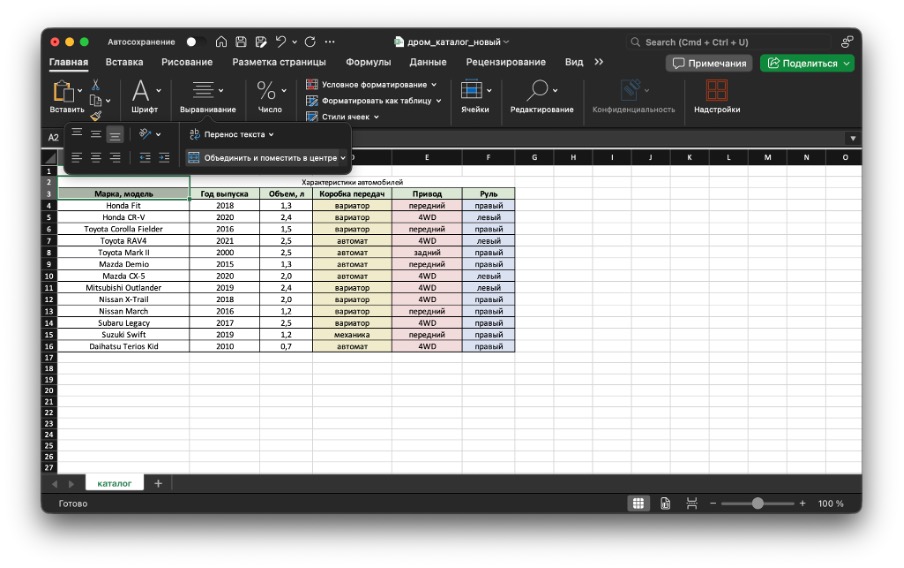Click the Search field in title bar
Screen dimensions: 904x568
pyautogui.click(x=729, y=42)
